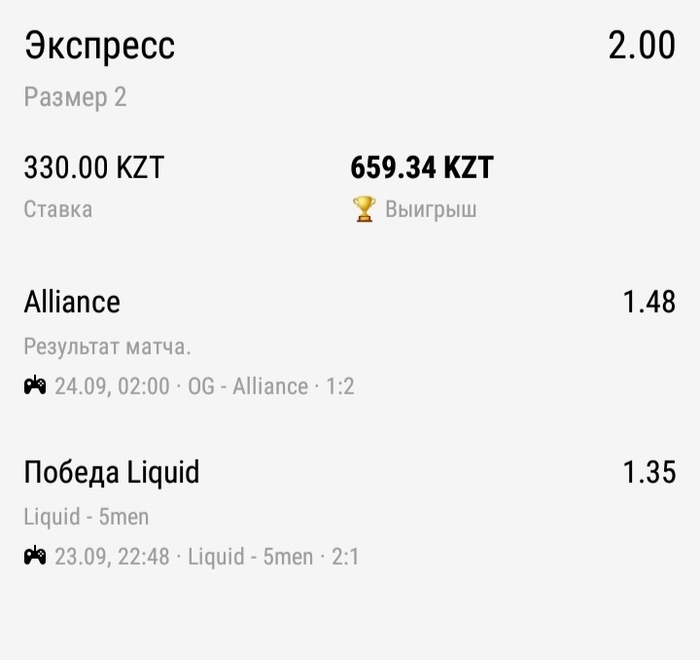Screen dimensions: 700x660
Task: Open the Экспресс bet title
Action: click(x=100, y=46)
